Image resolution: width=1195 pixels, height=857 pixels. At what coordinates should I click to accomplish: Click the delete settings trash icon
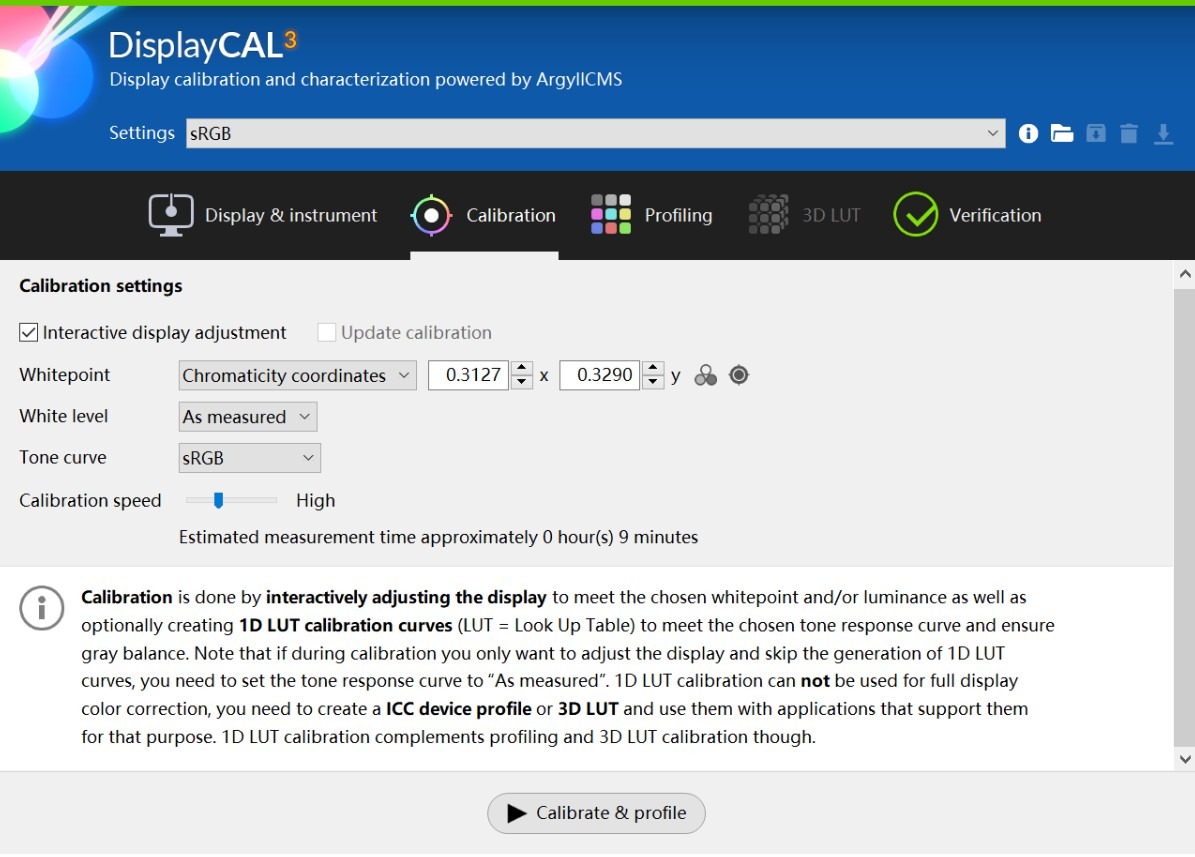click(1129, 133)
